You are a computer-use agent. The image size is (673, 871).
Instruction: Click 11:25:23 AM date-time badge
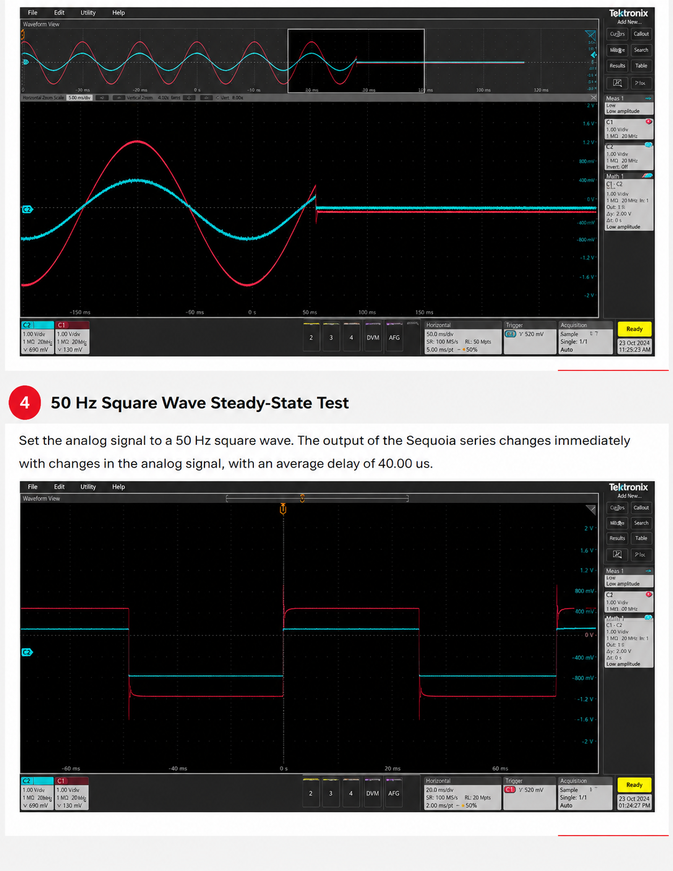634,346
